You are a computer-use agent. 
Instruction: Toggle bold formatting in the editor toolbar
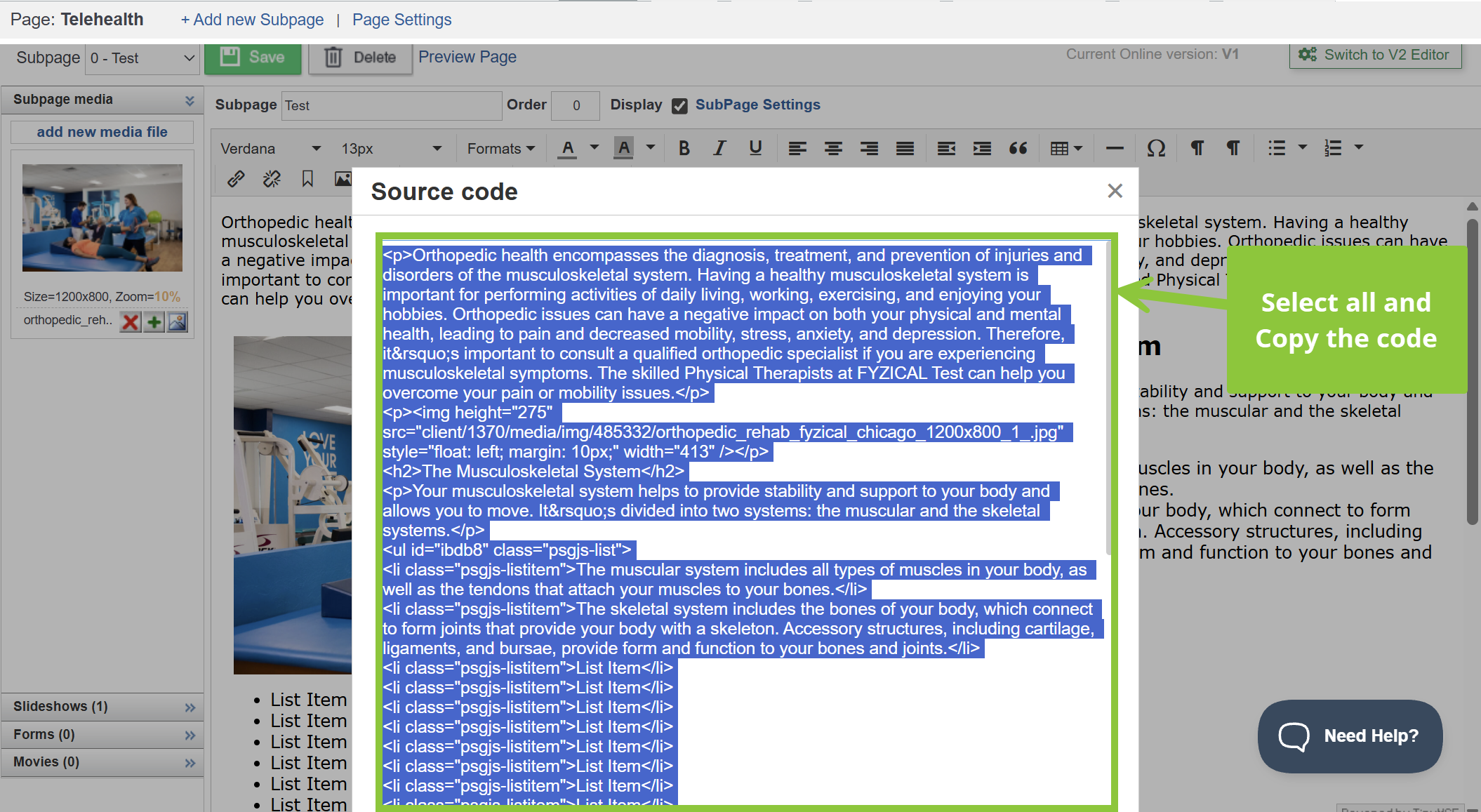(x=684, y=148)
